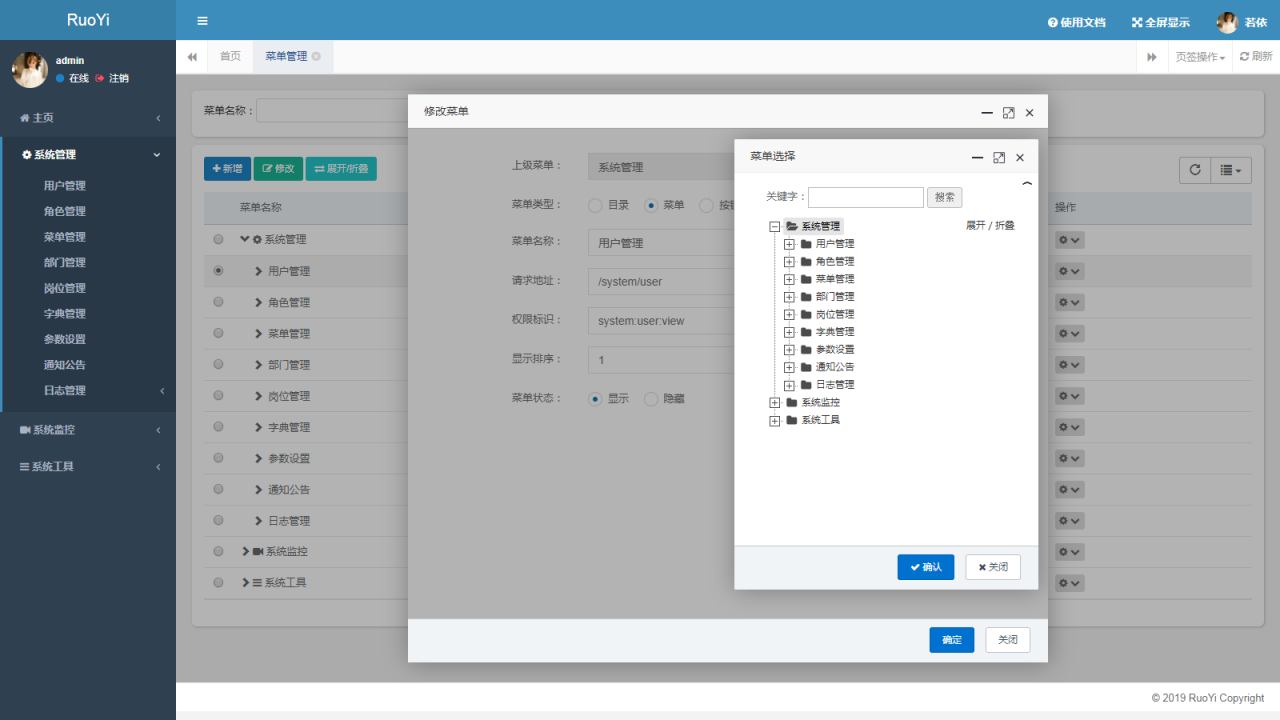Click the hamburger menu toggle in header

203,21
